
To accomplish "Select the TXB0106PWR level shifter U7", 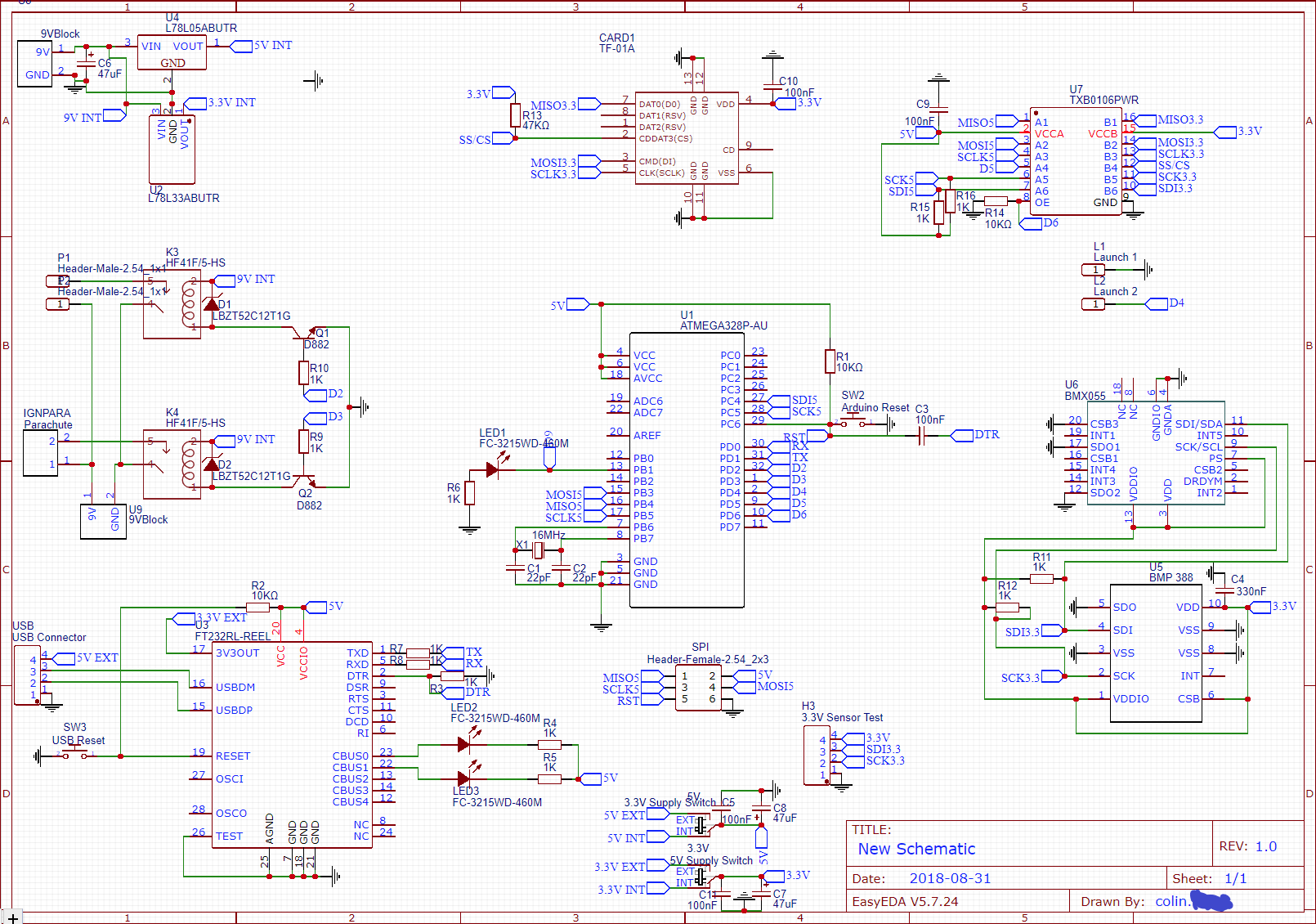I will (x=1076, y=161).
